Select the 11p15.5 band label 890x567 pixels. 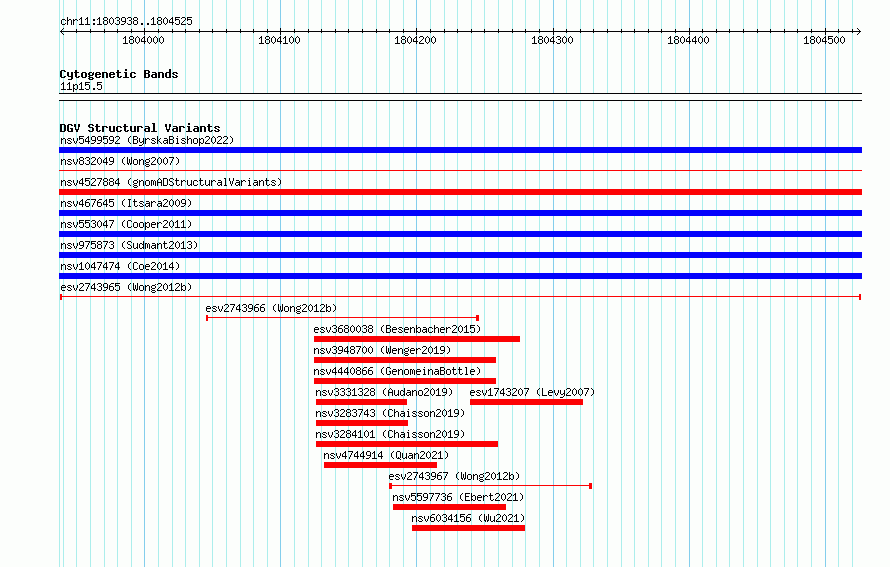click(x=81, y=86)
